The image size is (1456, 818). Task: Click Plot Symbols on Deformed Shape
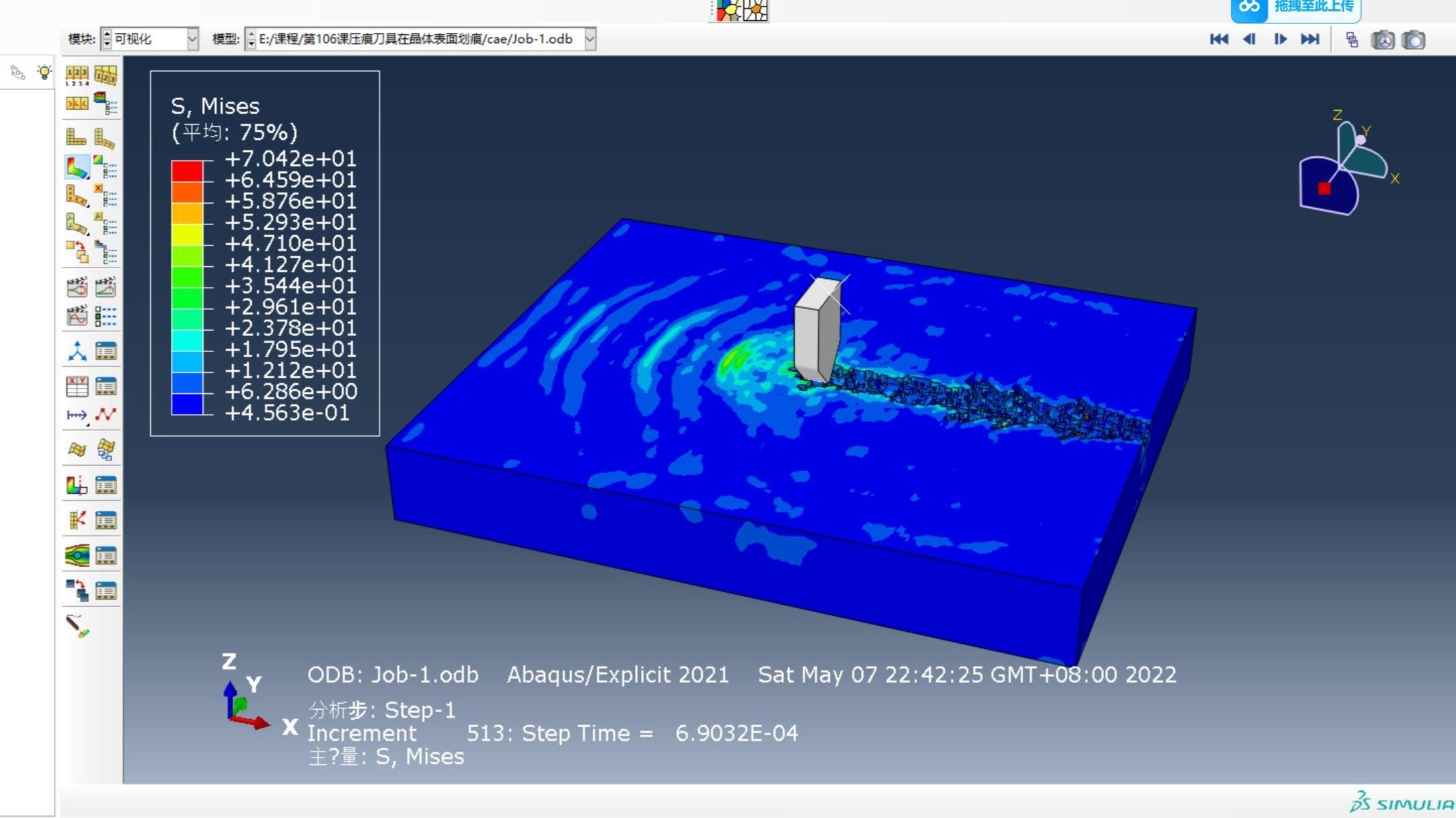77,196
